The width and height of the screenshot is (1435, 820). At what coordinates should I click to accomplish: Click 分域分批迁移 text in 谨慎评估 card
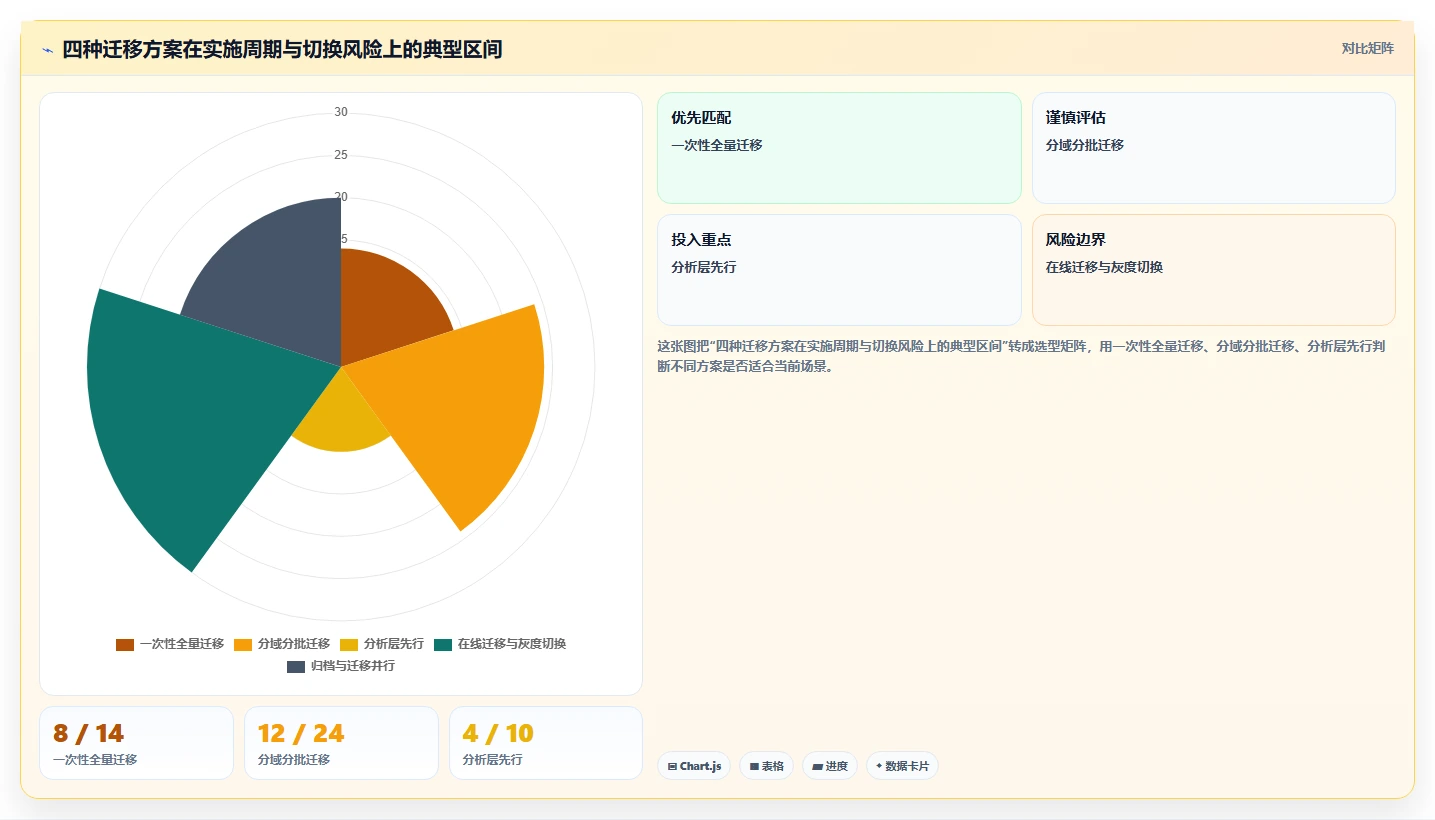1085,145
